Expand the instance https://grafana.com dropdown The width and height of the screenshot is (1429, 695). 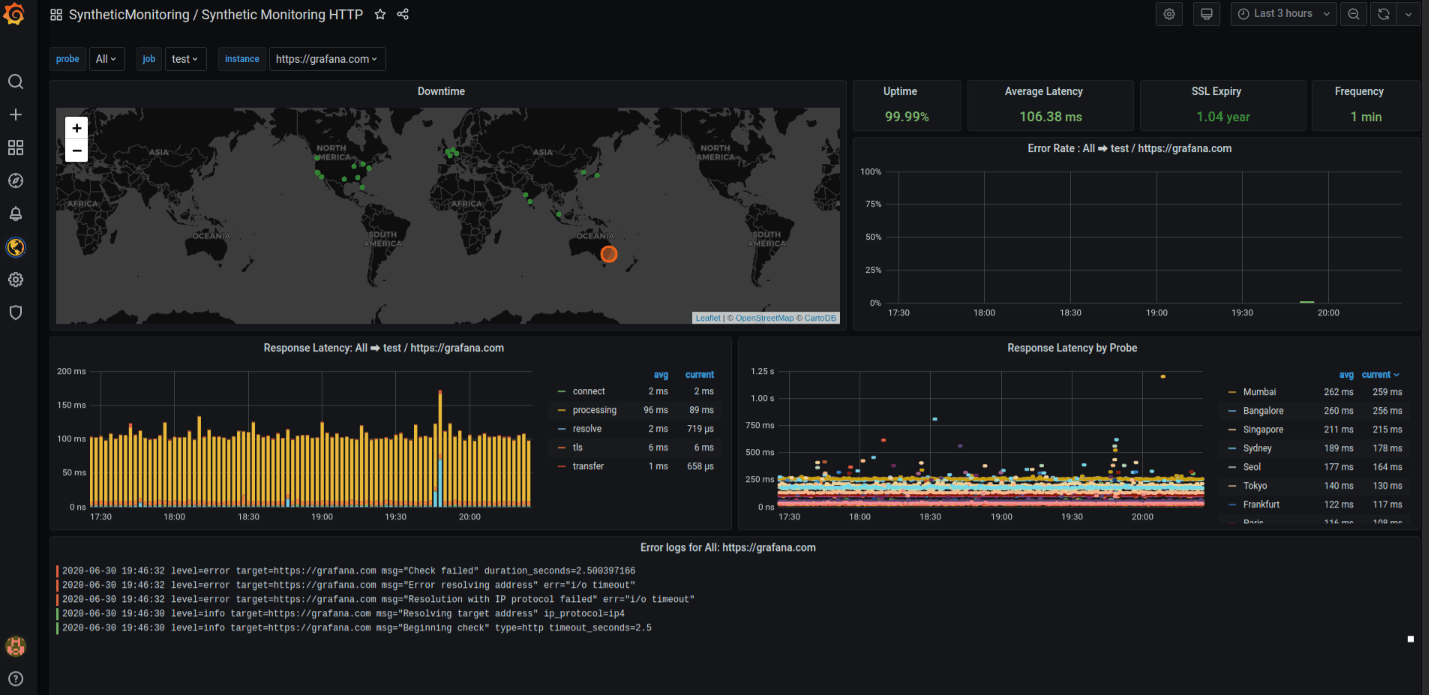coord(326,59)
